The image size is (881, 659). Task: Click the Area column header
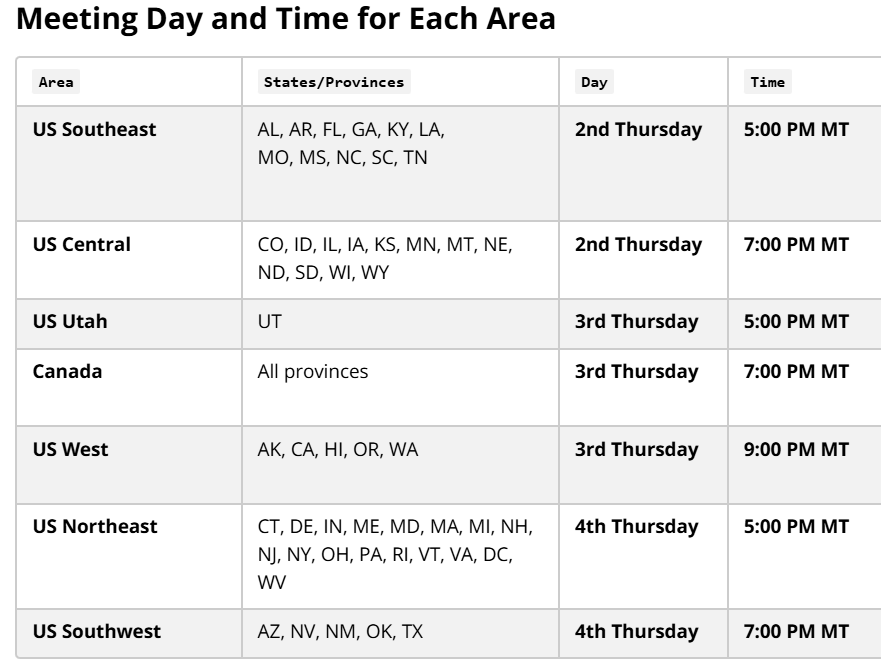tap(56, 82)
